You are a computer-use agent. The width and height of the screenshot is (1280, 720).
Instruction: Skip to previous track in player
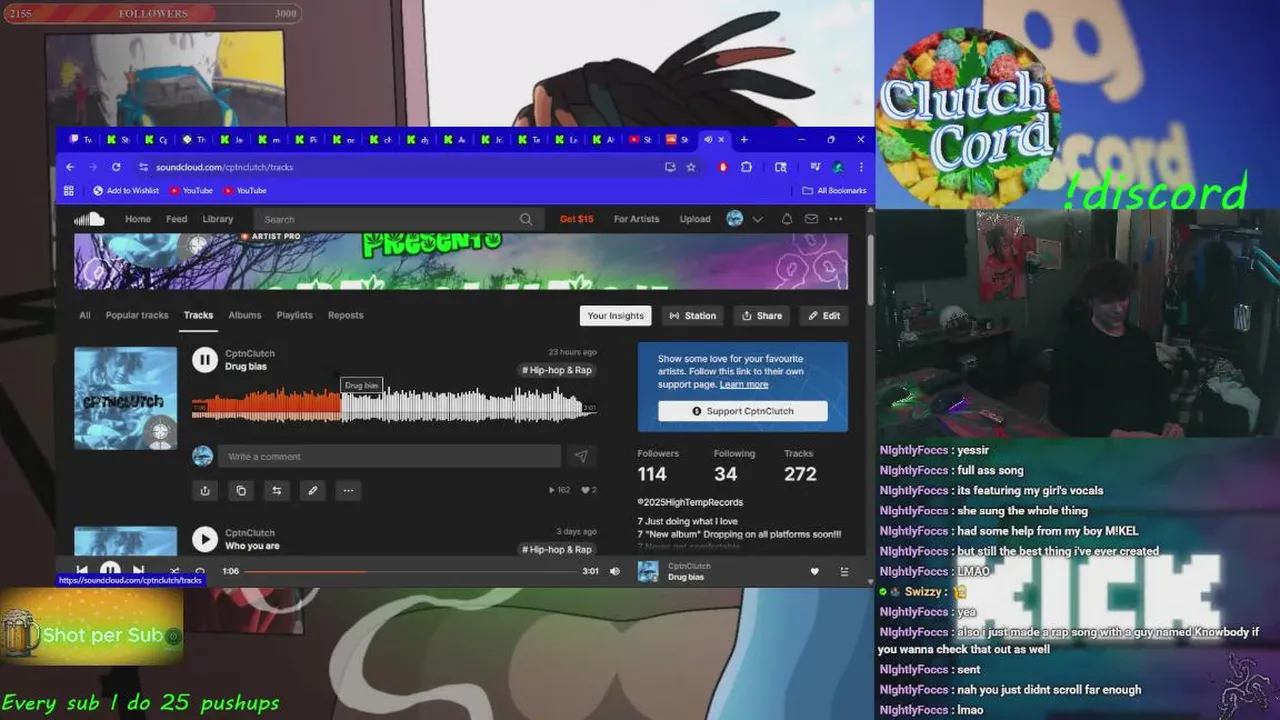(x=82, y=571)
